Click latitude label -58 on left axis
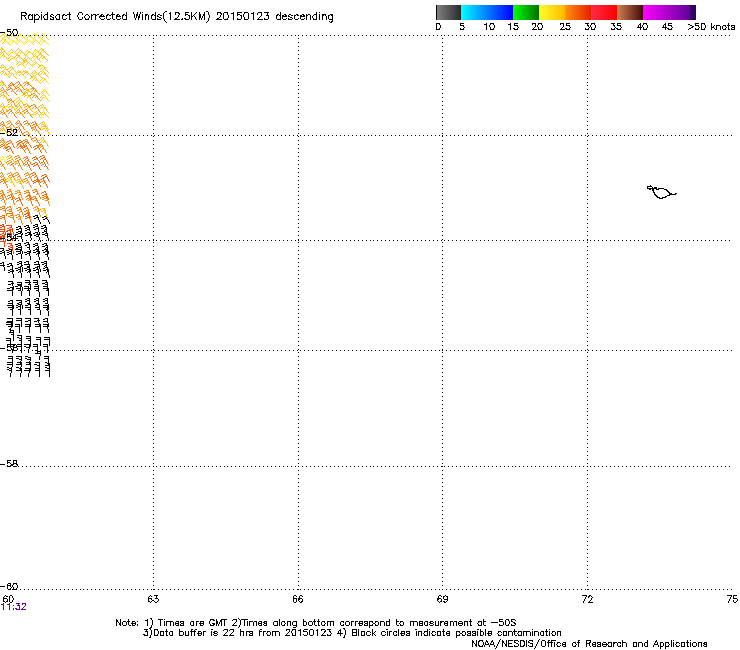The height and width of the screenshot is (650, 740). pyautogui.click(x=9, y=464)
